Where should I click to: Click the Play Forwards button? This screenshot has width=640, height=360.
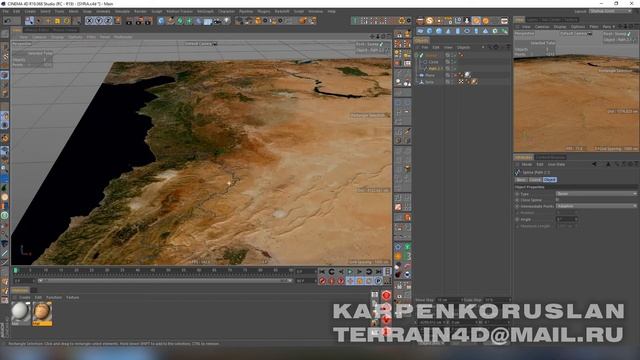point(350,271)
